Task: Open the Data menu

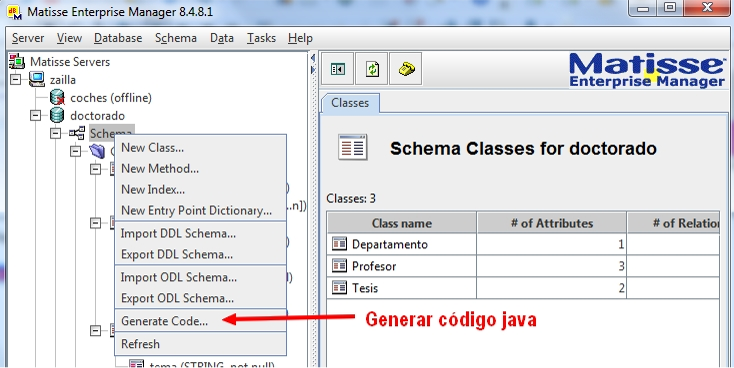Action: point(222,38)
